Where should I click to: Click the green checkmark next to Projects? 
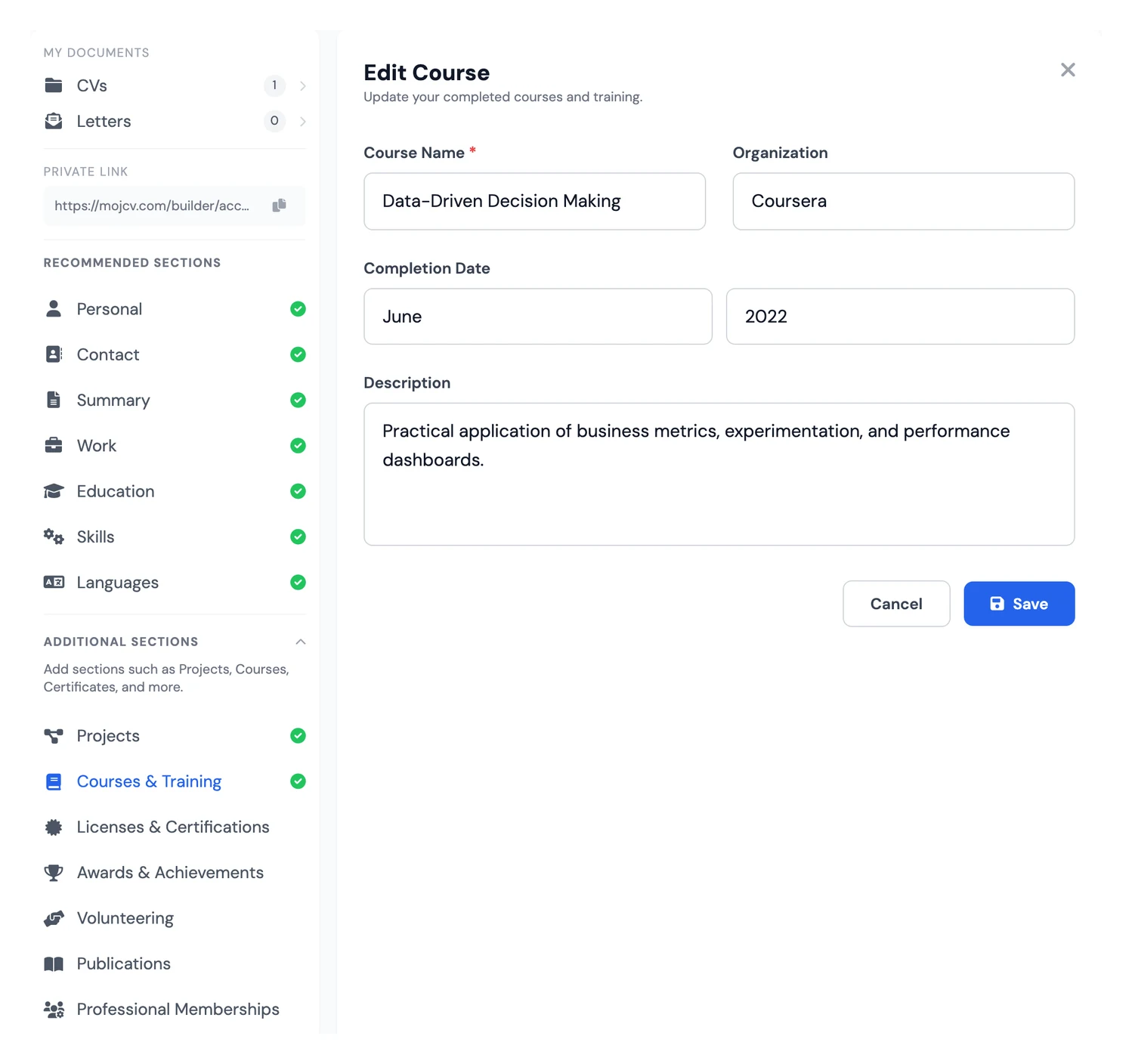click(298, 736)
